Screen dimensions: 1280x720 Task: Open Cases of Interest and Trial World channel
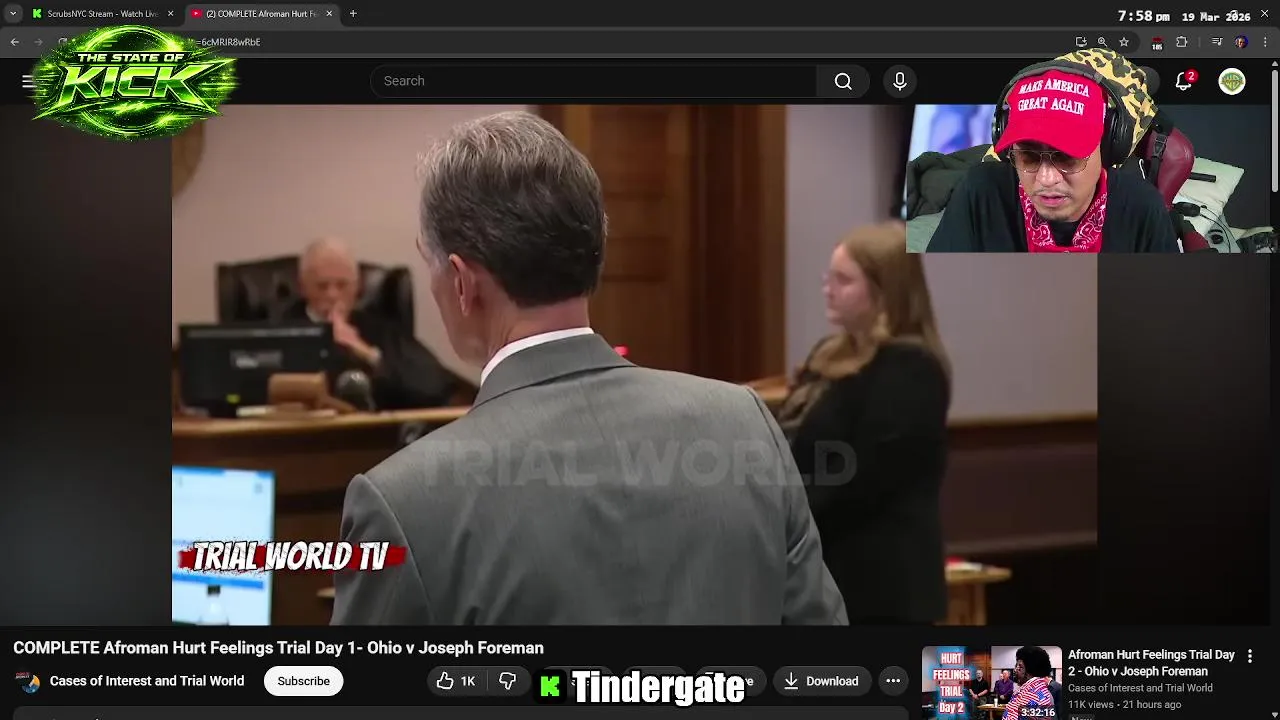[147, 681]
